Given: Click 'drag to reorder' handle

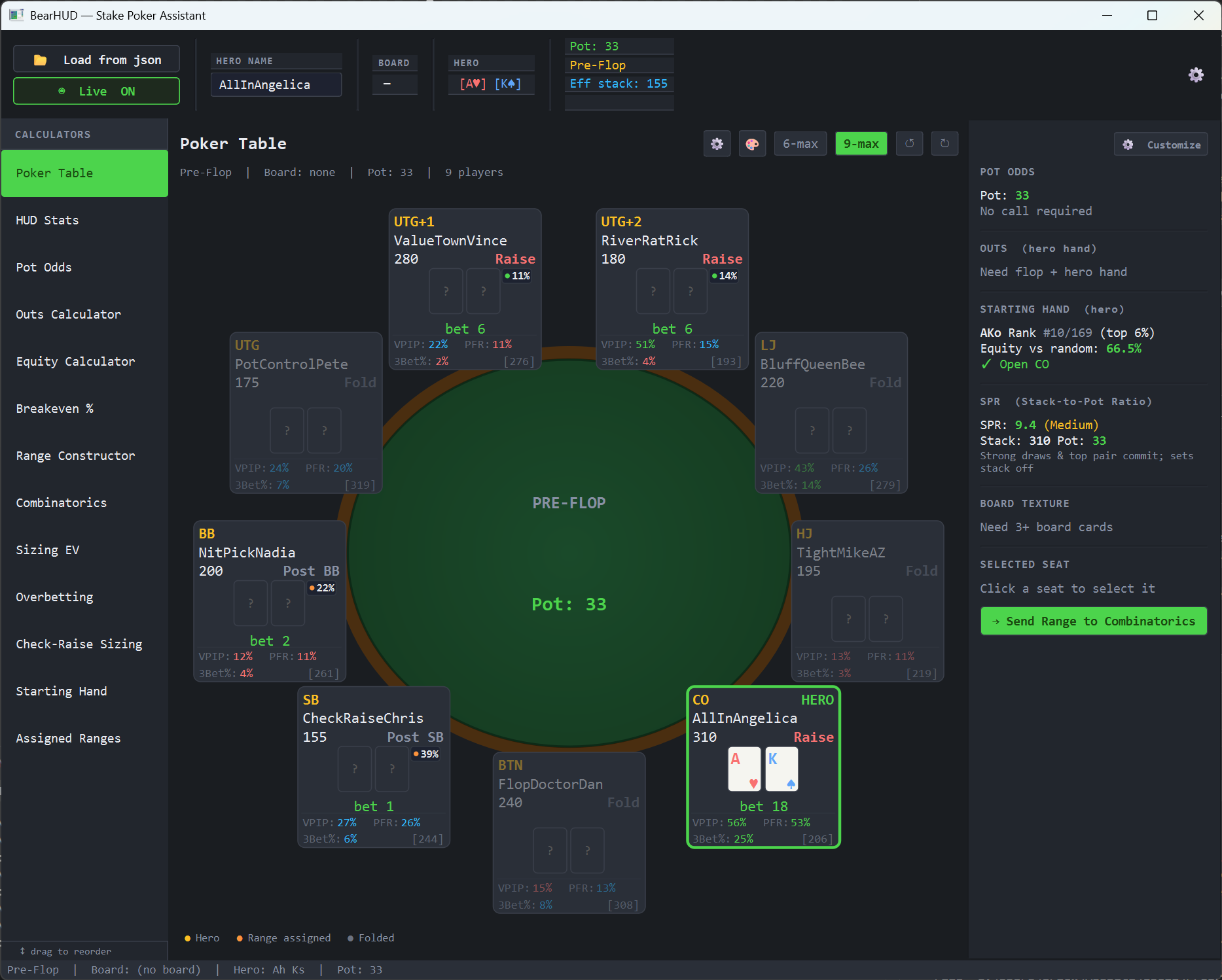Looking at the screenshot, I should (x=65, y=952).
